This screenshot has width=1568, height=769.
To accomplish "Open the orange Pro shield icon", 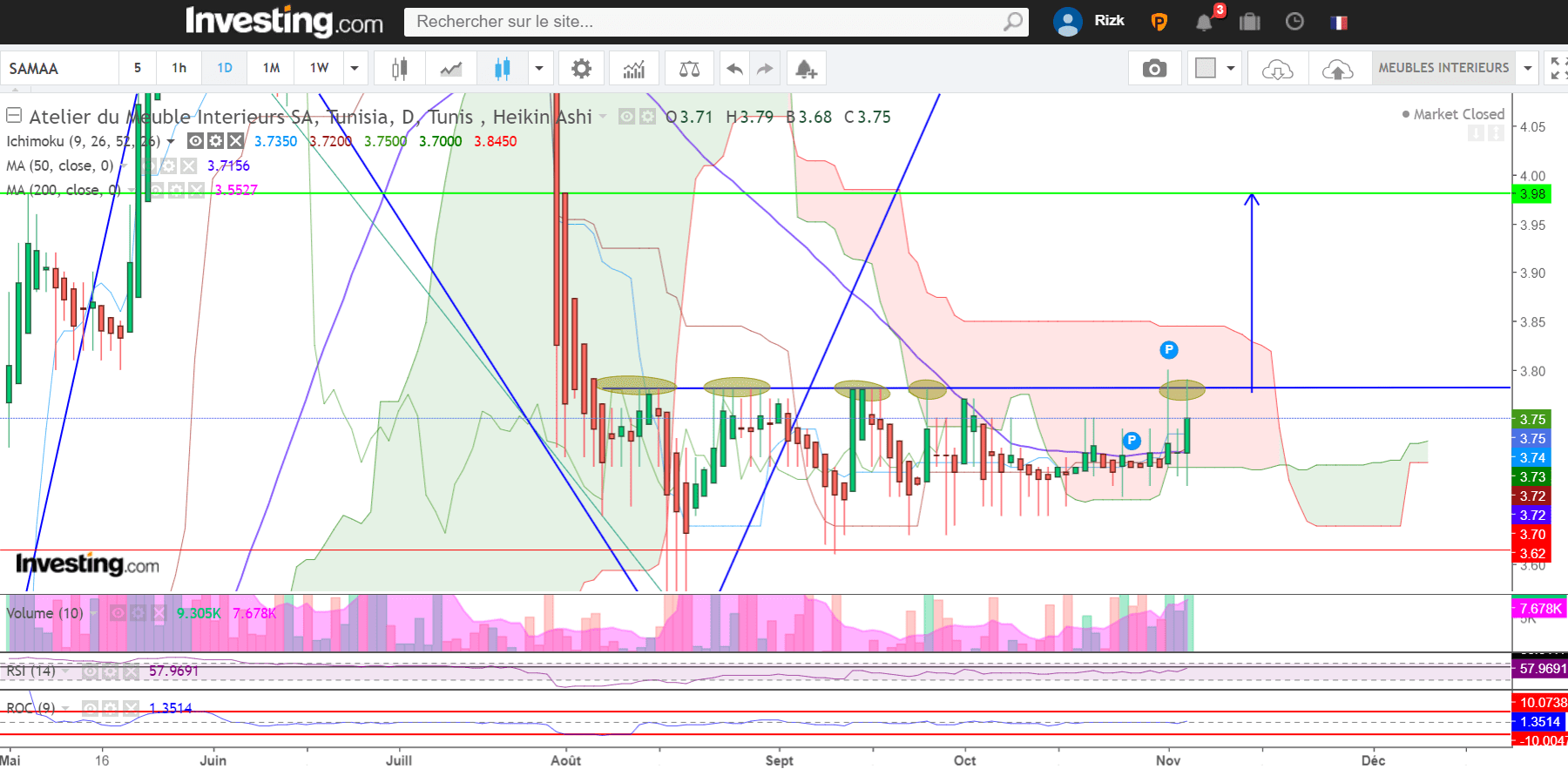I will click(x=1159, y=23).
